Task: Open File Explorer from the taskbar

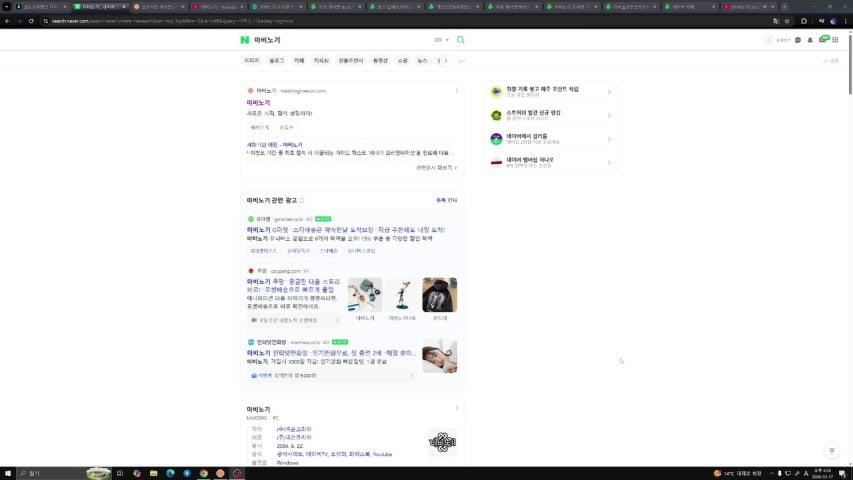Action: (153, 473)
